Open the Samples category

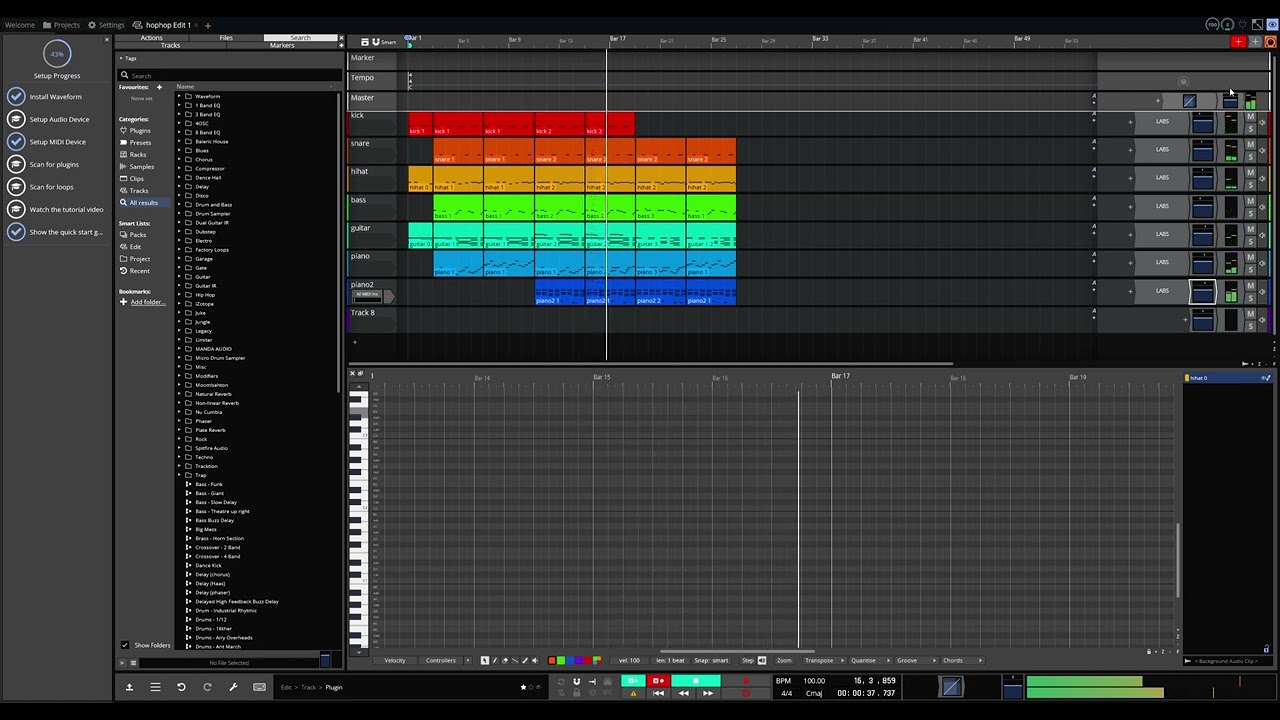pyautogui.click(x=141, y=167)
